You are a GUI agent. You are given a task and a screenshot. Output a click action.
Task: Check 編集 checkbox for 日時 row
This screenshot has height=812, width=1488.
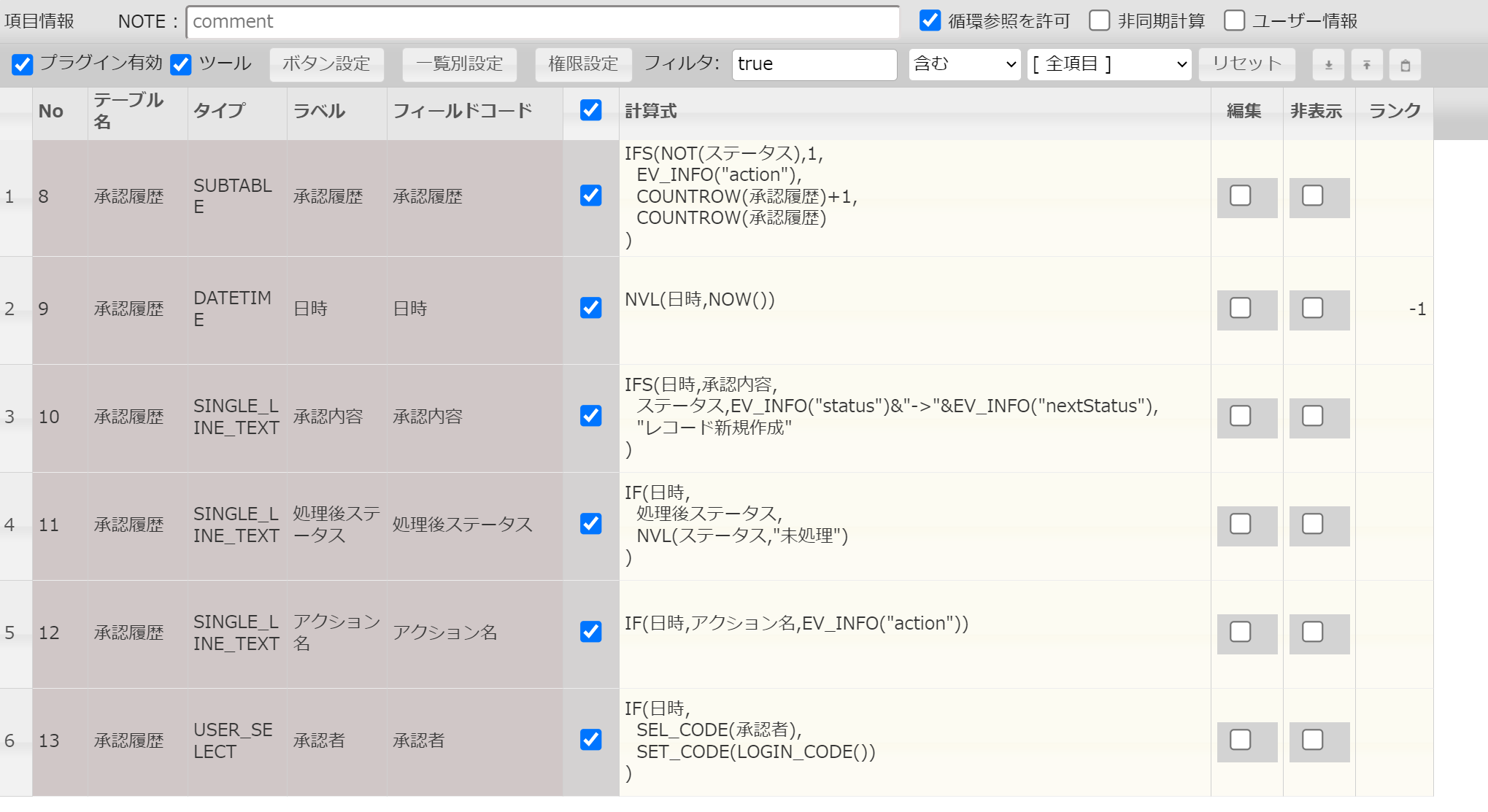pyautogui.click(x=1240, y=308)
